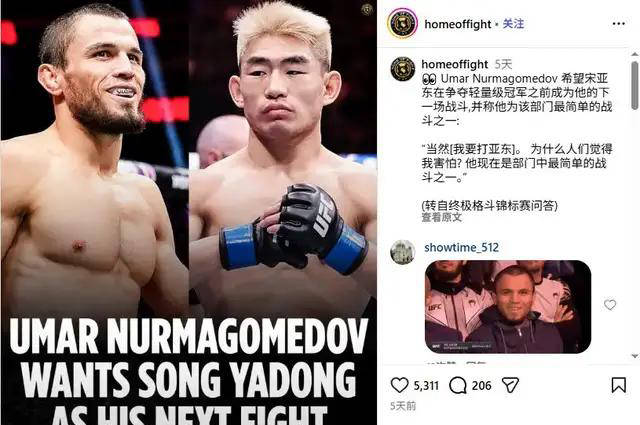Viewport: 640px width, 425px height.
Task: View the 5,311 likes count
Action: tap(426, 385)
